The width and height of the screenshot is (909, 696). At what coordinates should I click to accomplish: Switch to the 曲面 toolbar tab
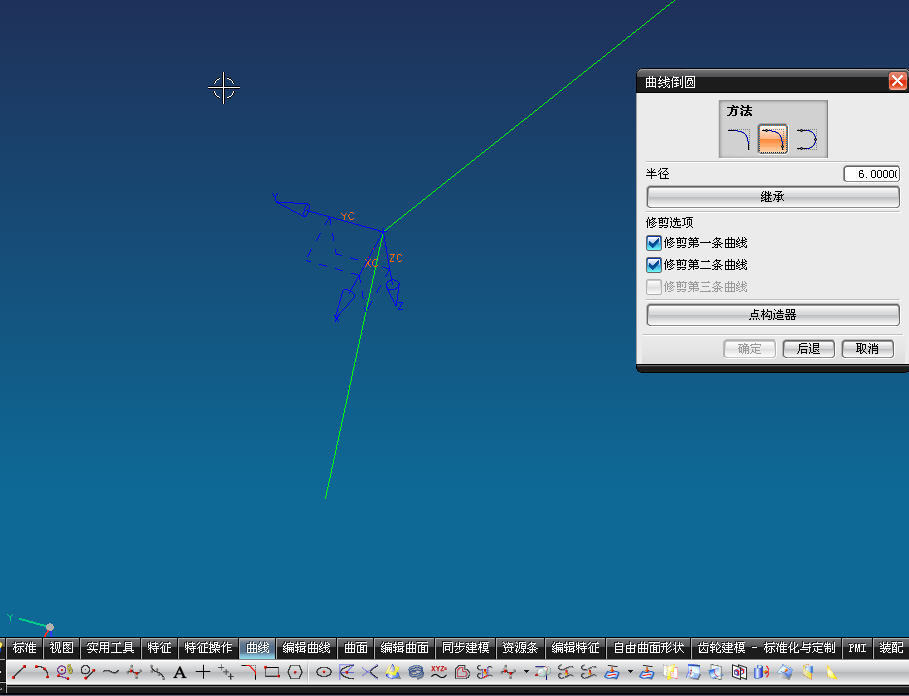pyautogui.click(x=356, y=647)
